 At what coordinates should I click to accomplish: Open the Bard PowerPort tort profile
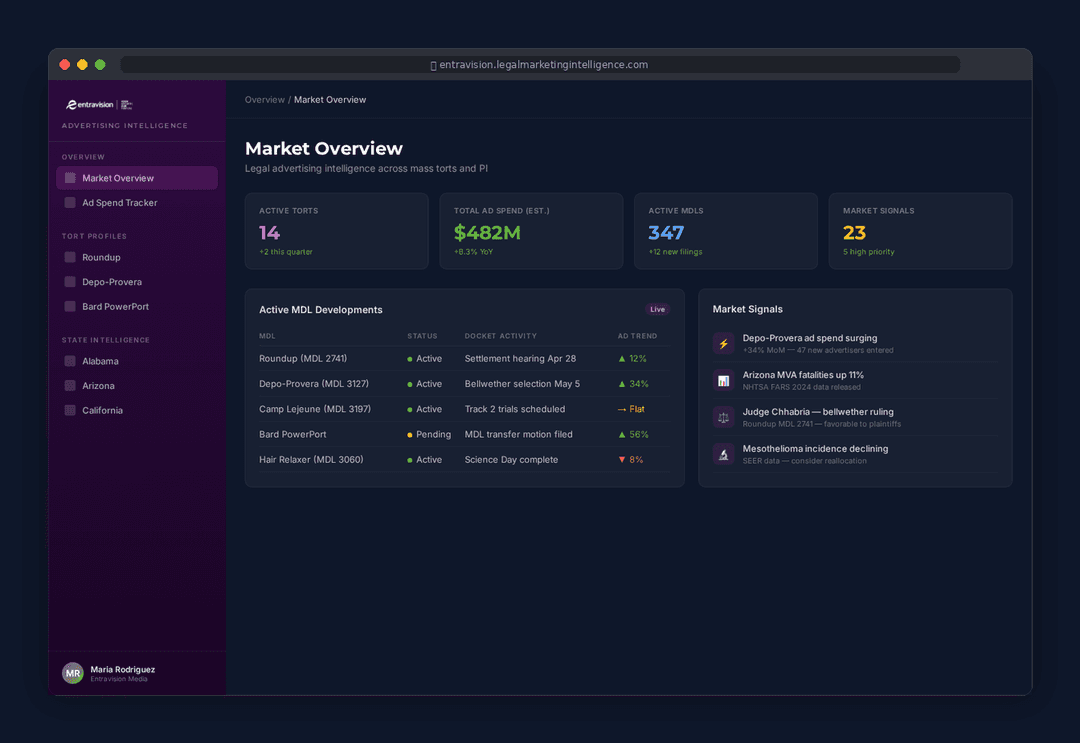tap(137, 306)
